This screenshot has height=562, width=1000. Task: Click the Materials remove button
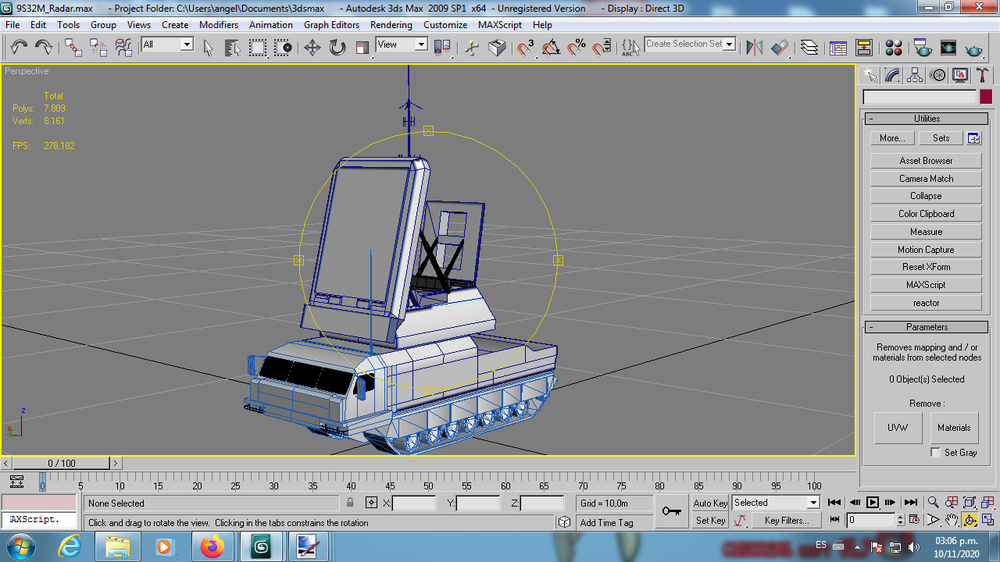[954, 427]
